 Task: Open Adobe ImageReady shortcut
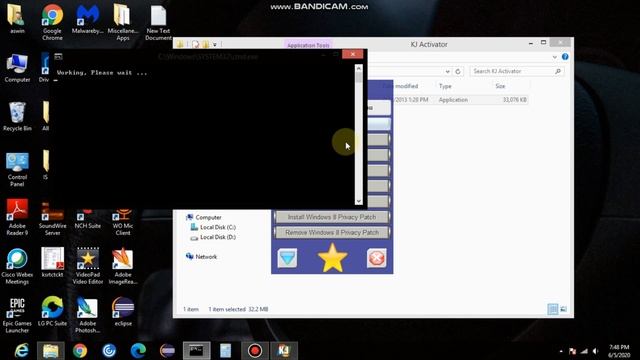[122, 266]
